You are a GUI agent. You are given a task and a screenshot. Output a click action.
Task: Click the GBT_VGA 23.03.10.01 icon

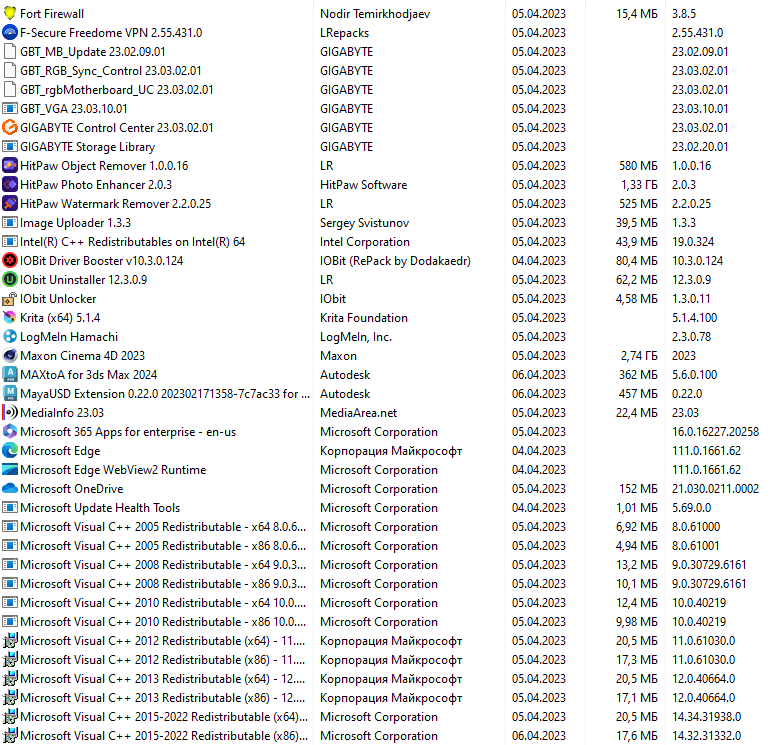[x=10, y=108]
